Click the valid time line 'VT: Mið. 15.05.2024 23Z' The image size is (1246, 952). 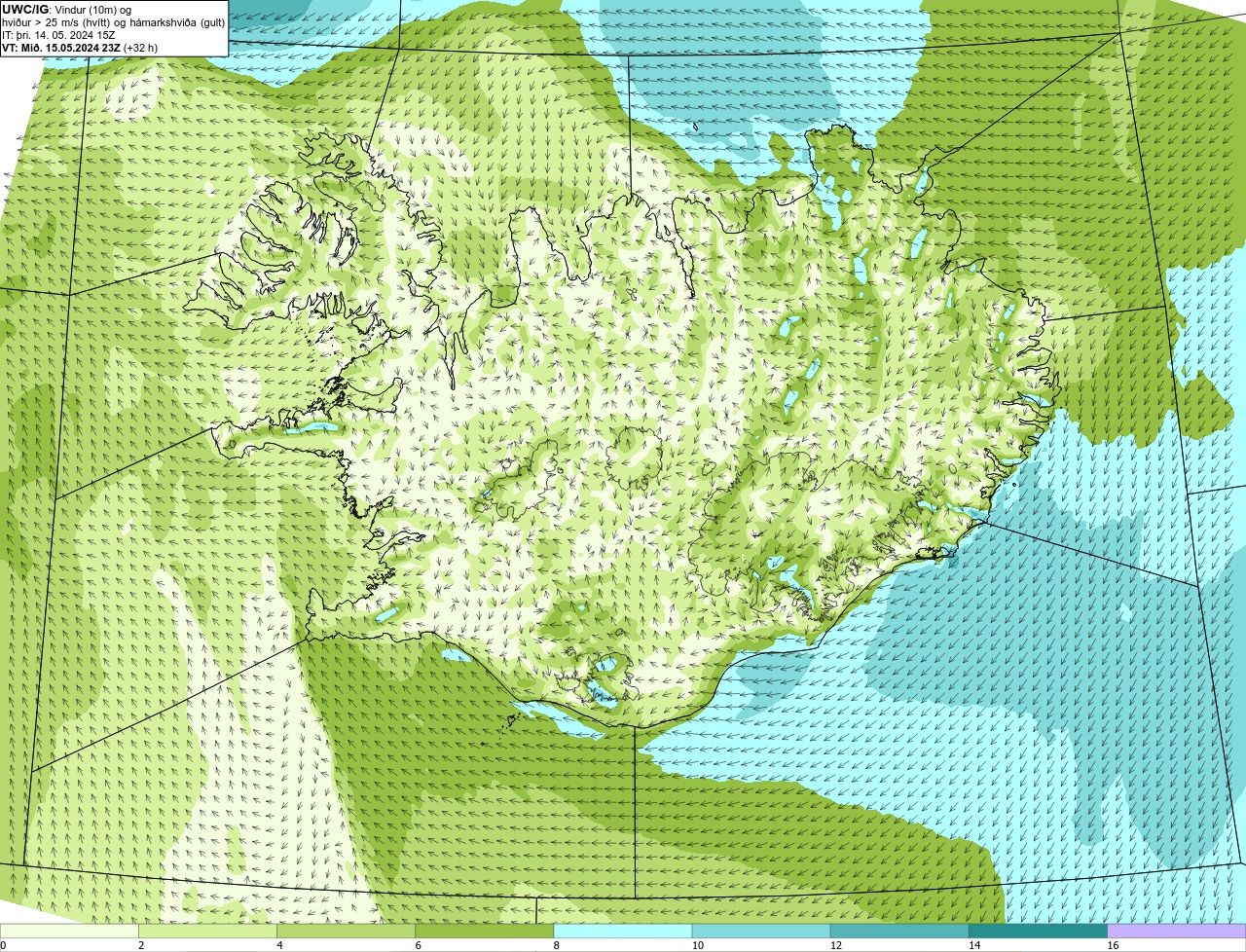62,47
